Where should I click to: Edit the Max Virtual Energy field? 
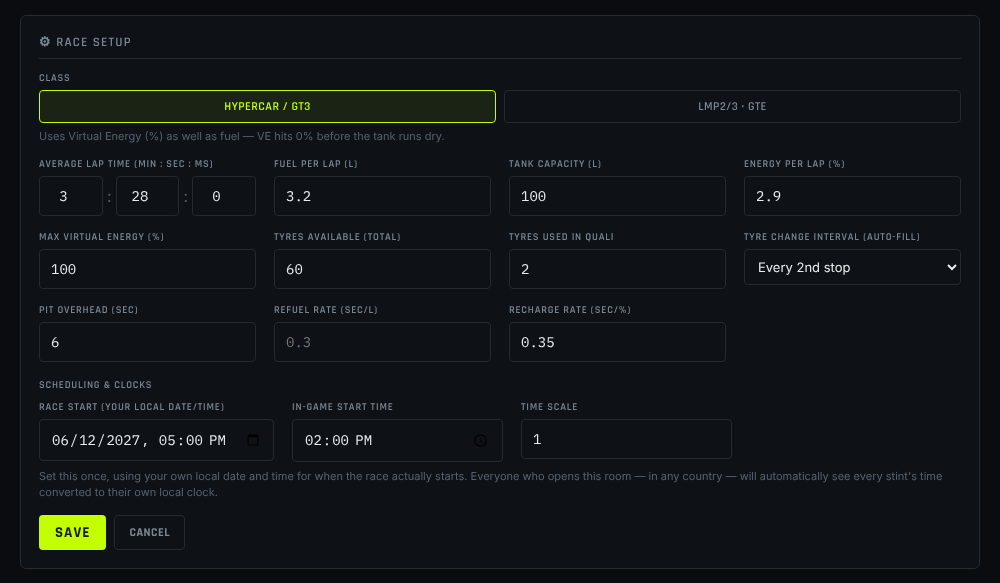(x=147, y=269)
